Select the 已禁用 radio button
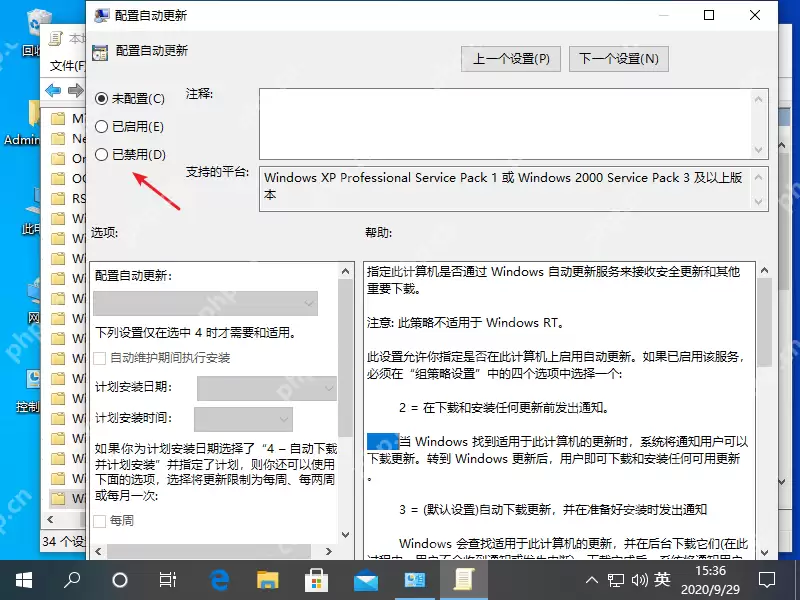The image size is (800, 600). coord(100,154)
